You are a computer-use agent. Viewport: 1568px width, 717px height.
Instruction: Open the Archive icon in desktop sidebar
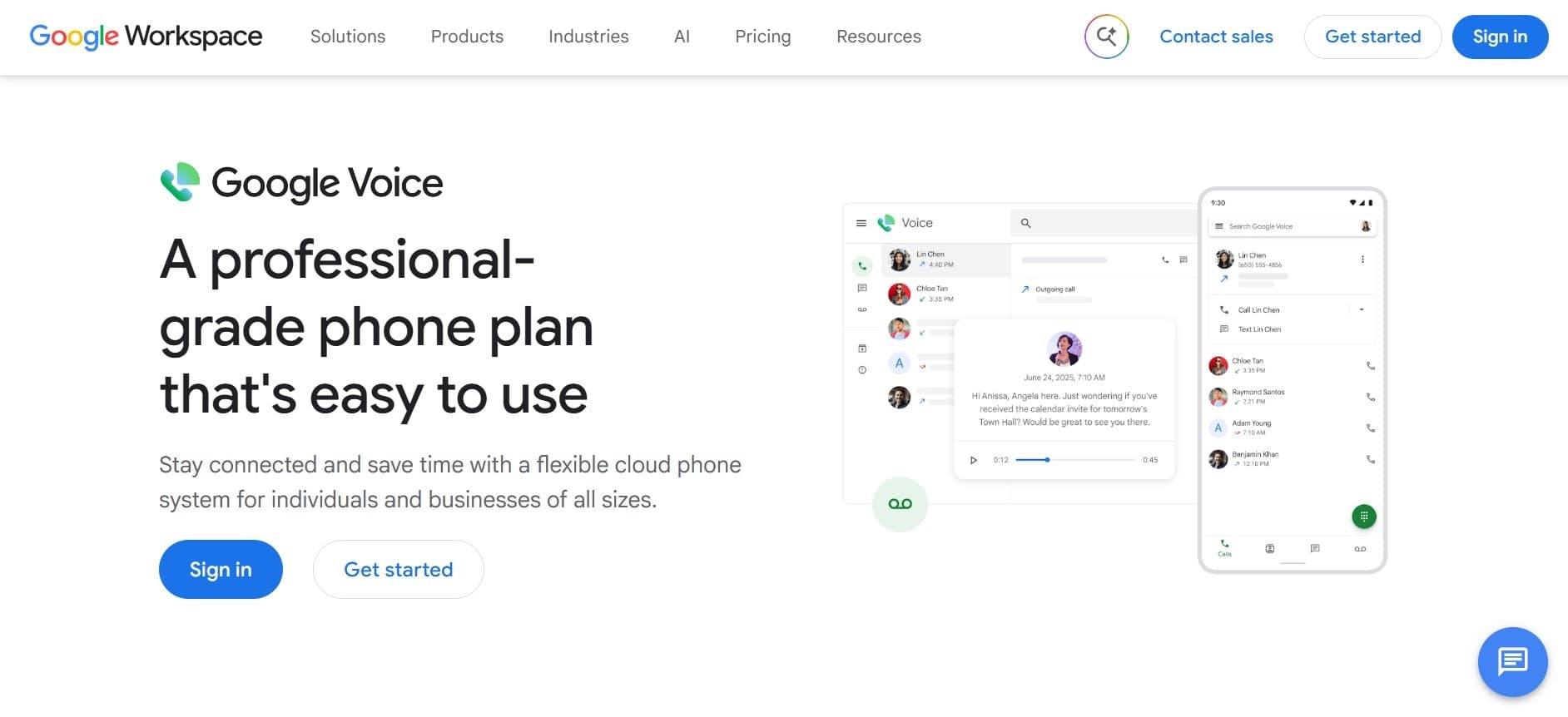tap(862, 349)
